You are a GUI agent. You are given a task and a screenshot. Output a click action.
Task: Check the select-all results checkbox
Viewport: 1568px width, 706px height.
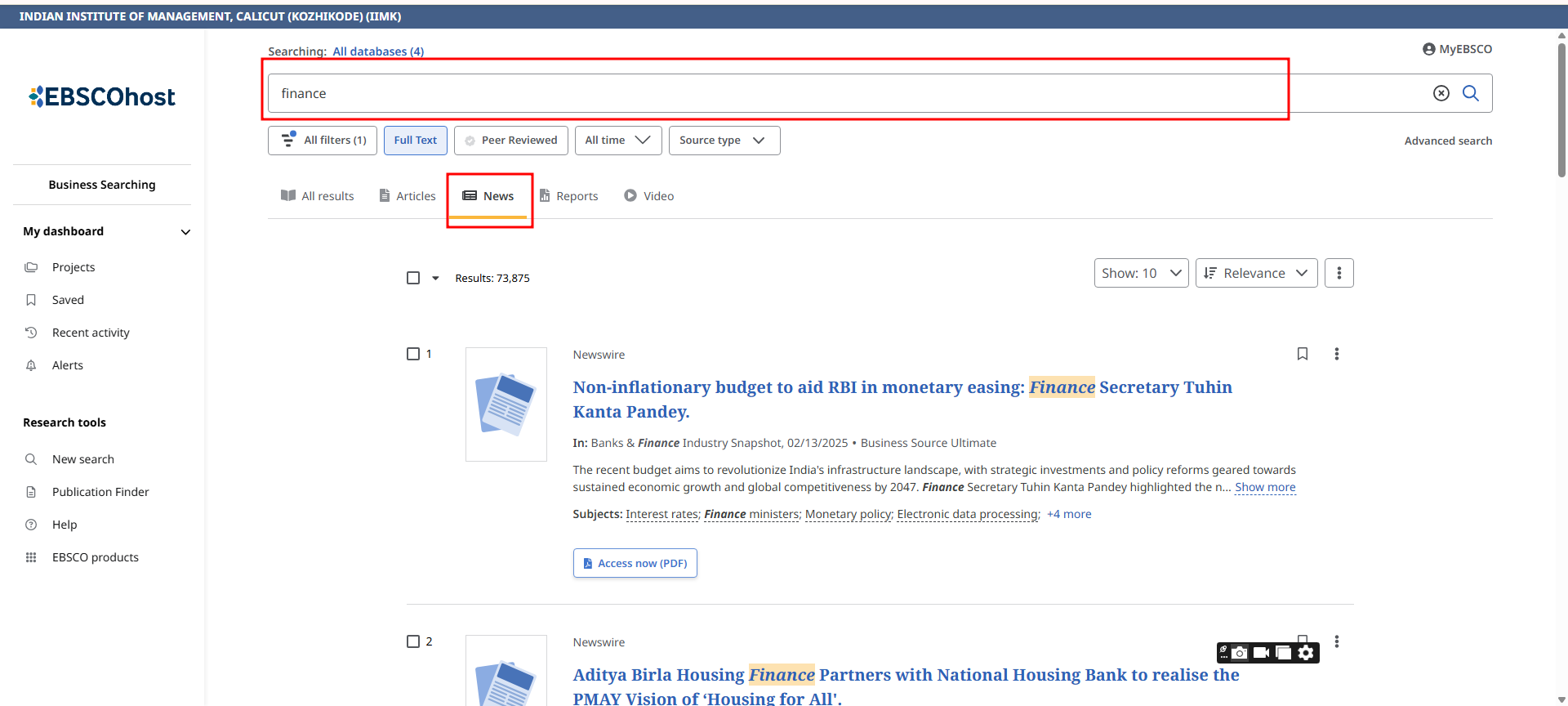click(413, 278)
